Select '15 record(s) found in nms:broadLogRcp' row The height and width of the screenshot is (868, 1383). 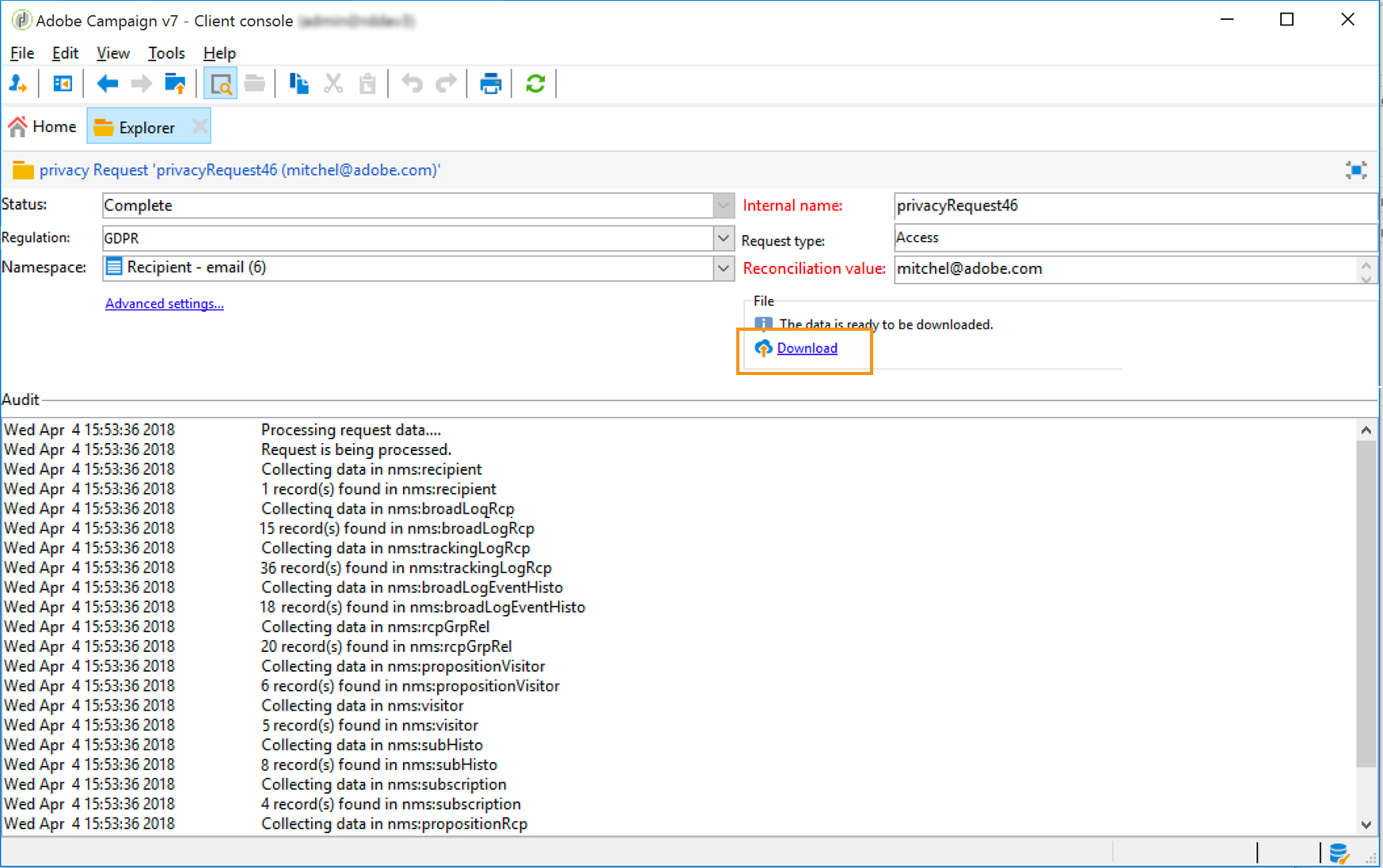pos(678,528)
